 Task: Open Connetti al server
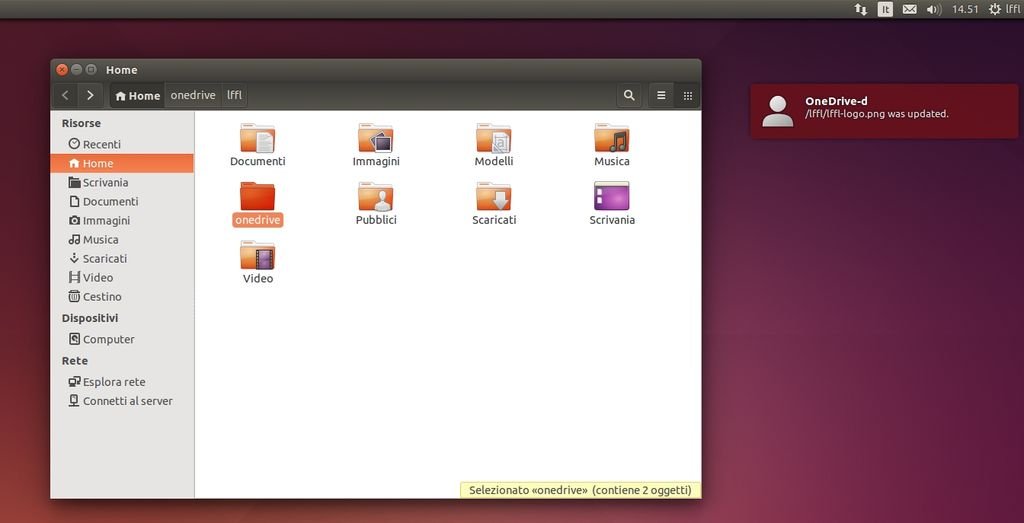[x=127, y=401]
